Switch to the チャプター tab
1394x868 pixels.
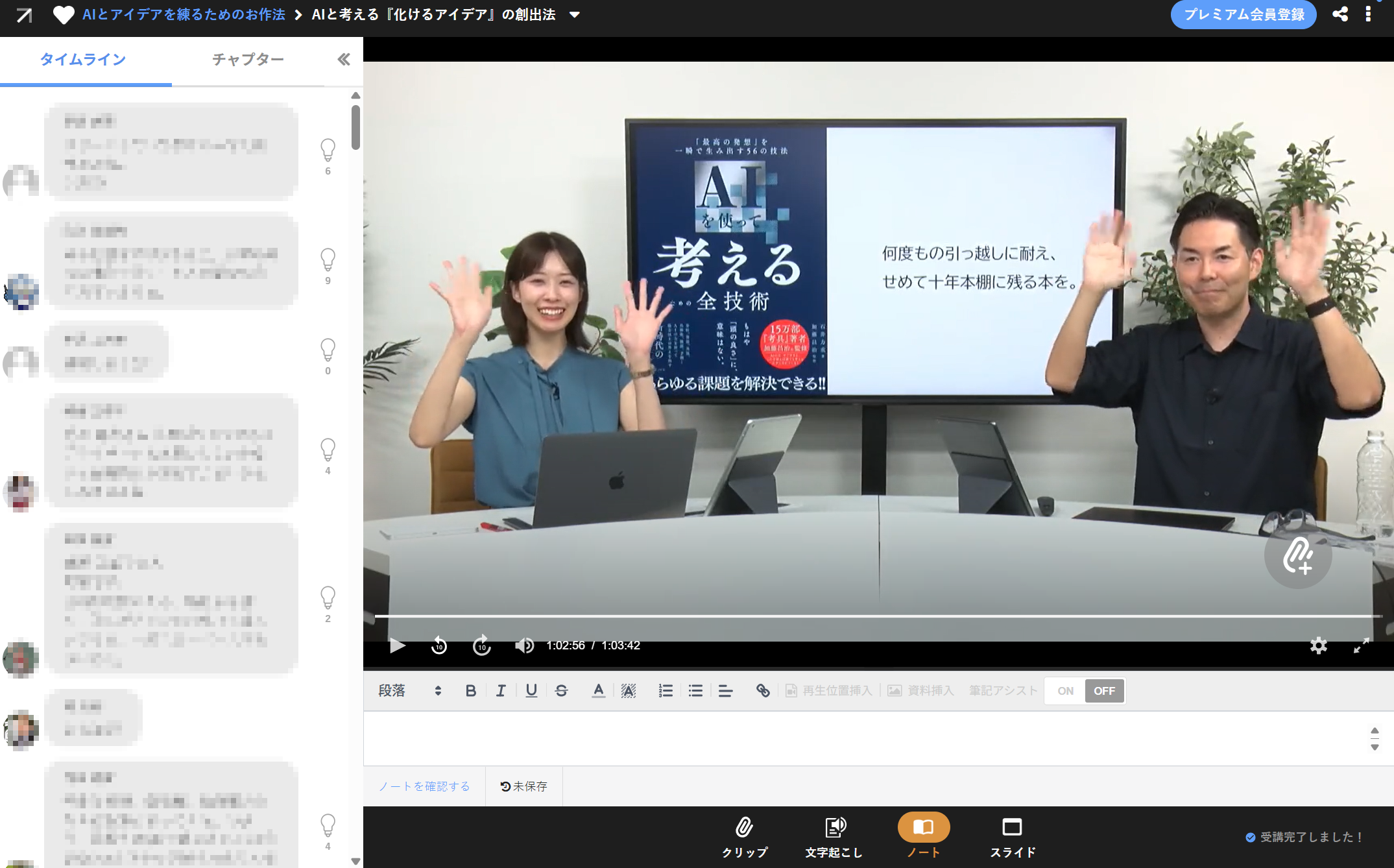[x=248, y=60]
